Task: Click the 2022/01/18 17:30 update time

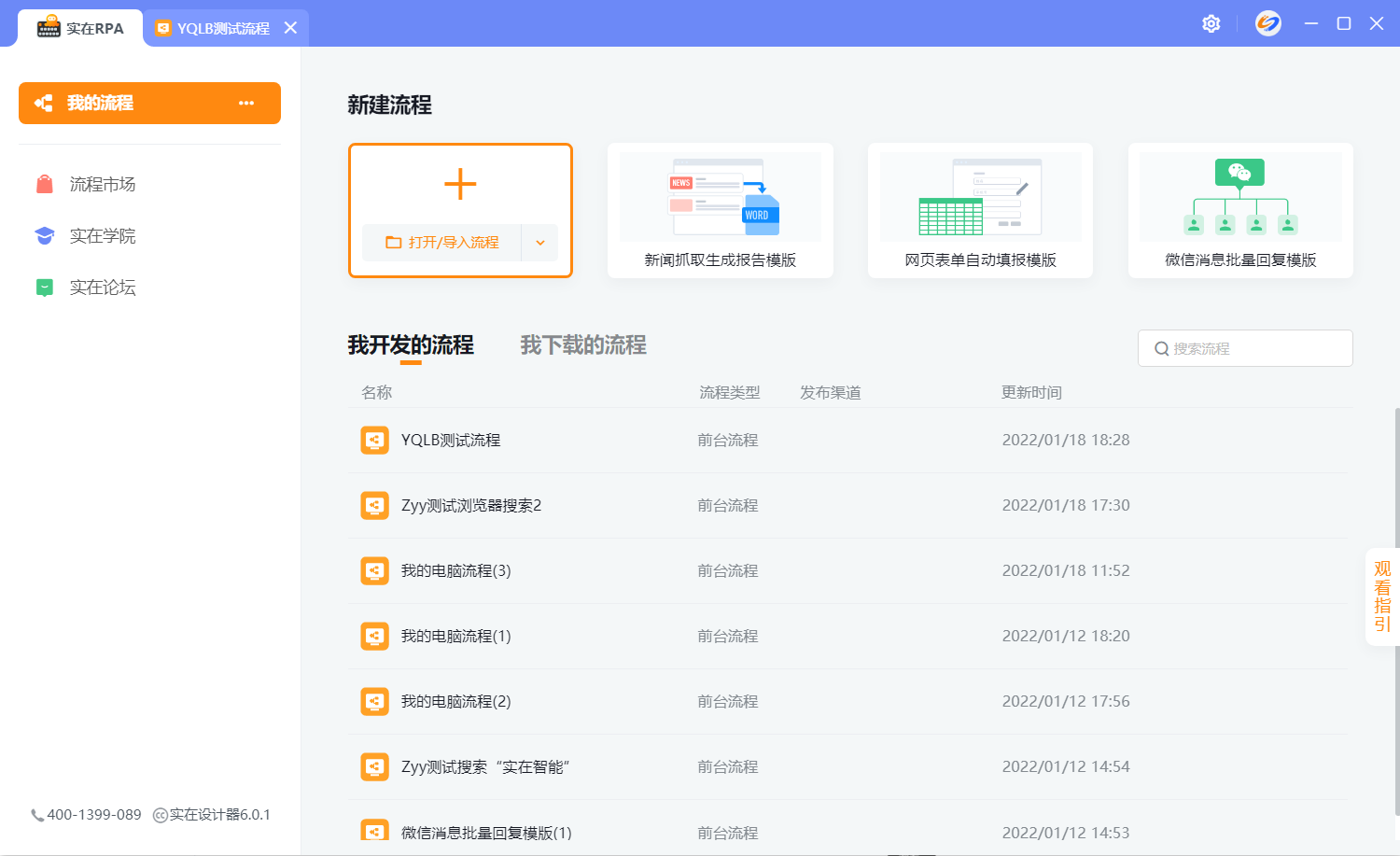Action: [x=1066, y=505]
